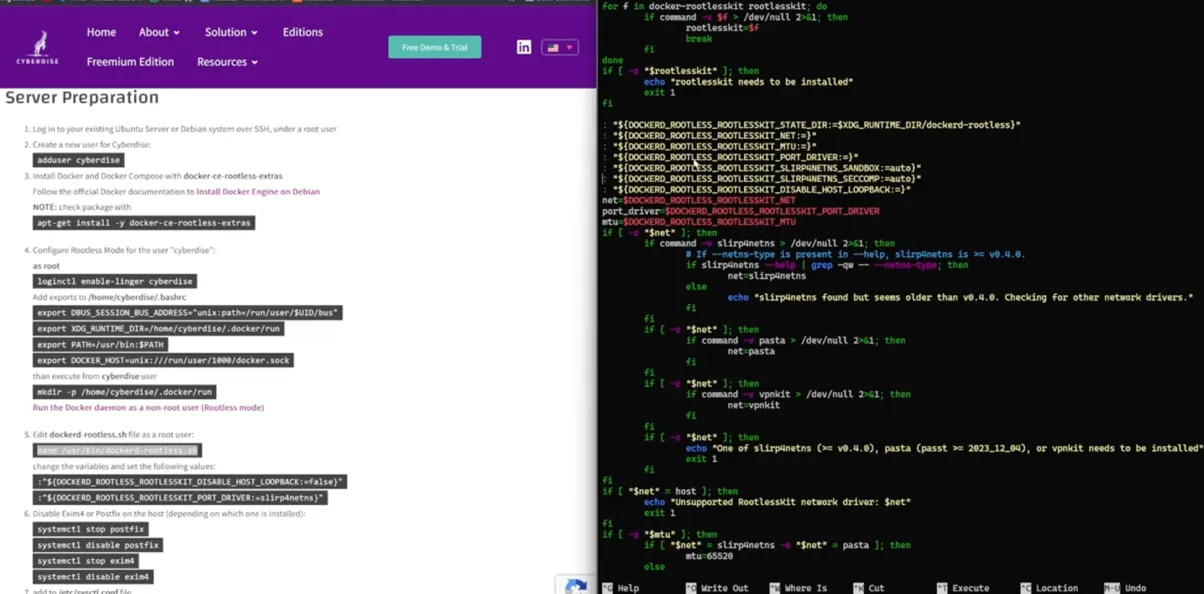1204x594 pixels.
Task: Expand the Resources menu
Action: tap(227, 62)
